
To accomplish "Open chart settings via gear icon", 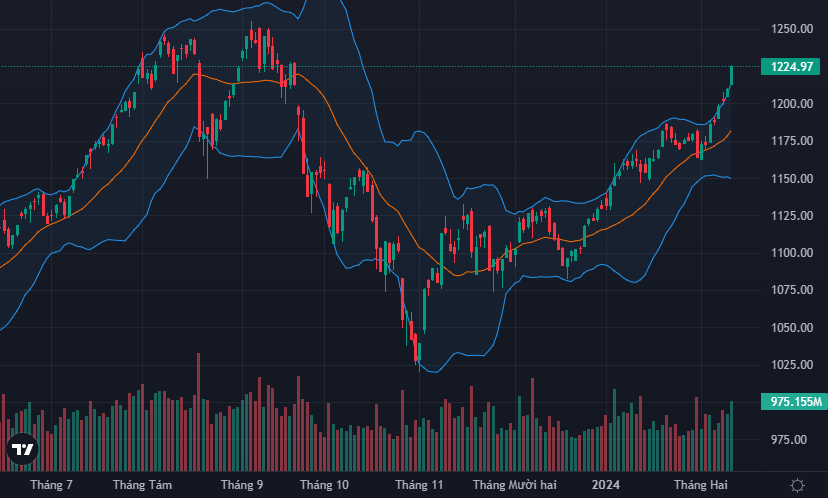I will (x=797, y=485).
